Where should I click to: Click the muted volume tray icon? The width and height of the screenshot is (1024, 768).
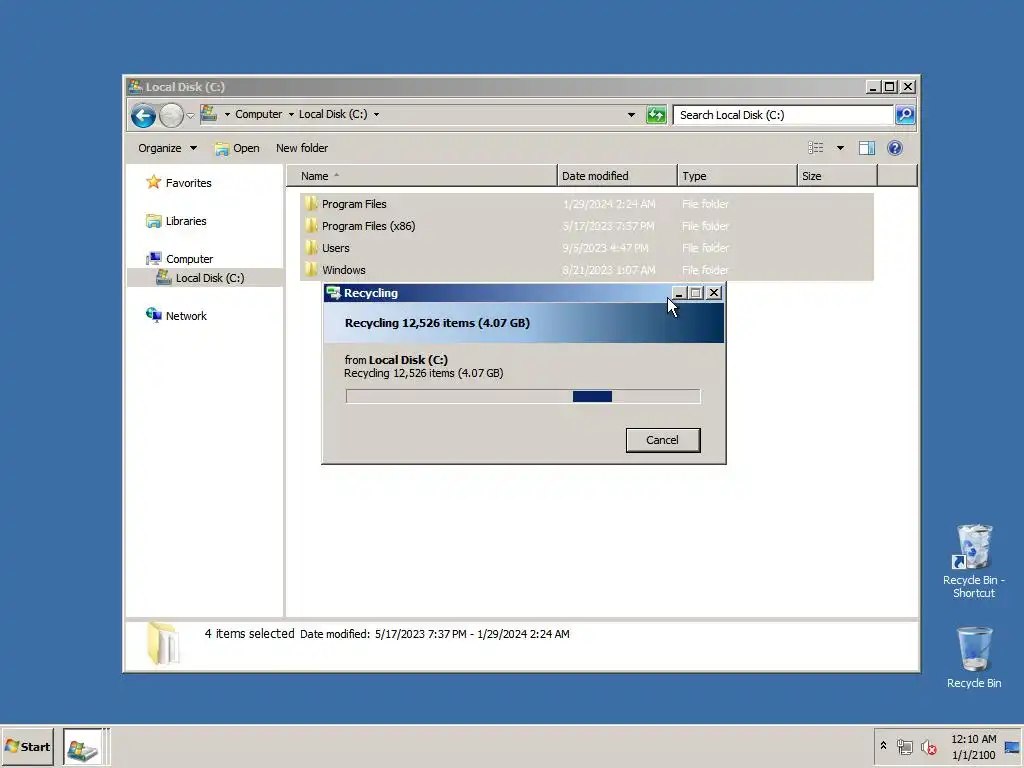click(928, 746)
